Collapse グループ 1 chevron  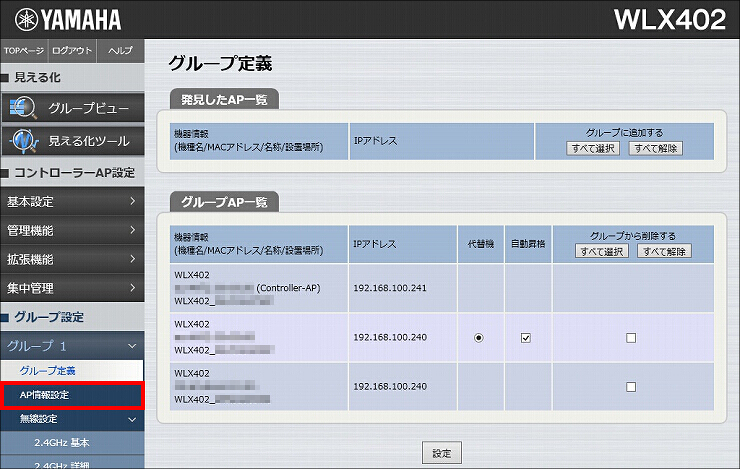click(x=132, y=346)
